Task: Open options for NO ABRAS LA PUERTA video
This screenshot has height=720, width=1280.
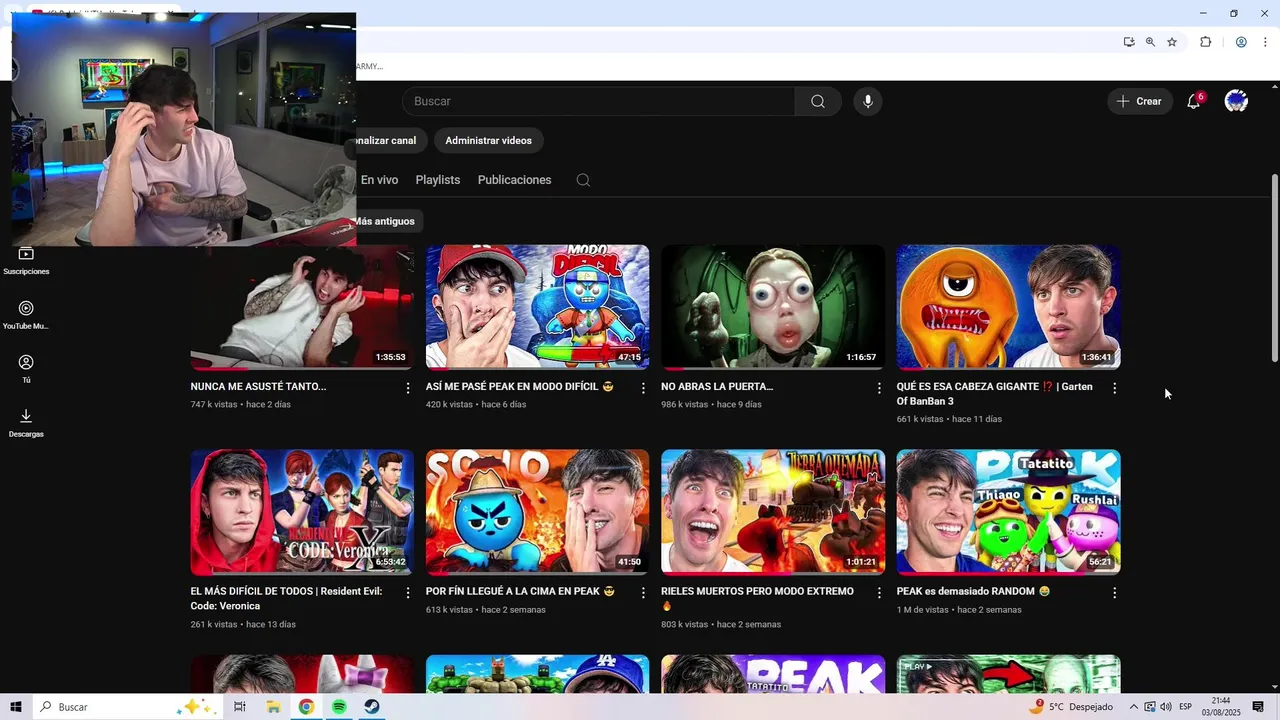Action: pyautogui.click(x=879, y=388)
